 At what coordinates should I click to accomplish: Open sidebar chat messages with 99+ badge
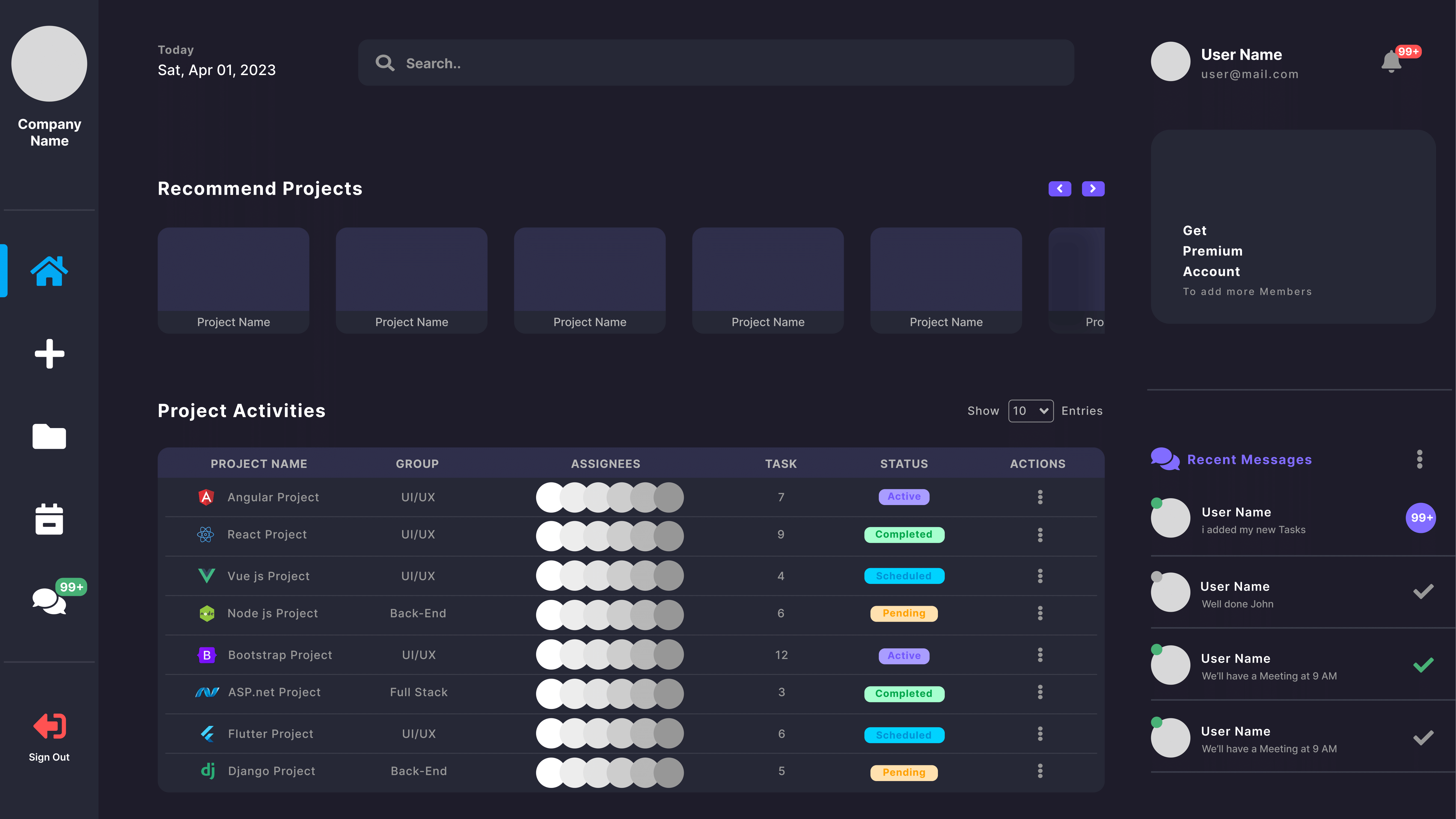point(49,600)
